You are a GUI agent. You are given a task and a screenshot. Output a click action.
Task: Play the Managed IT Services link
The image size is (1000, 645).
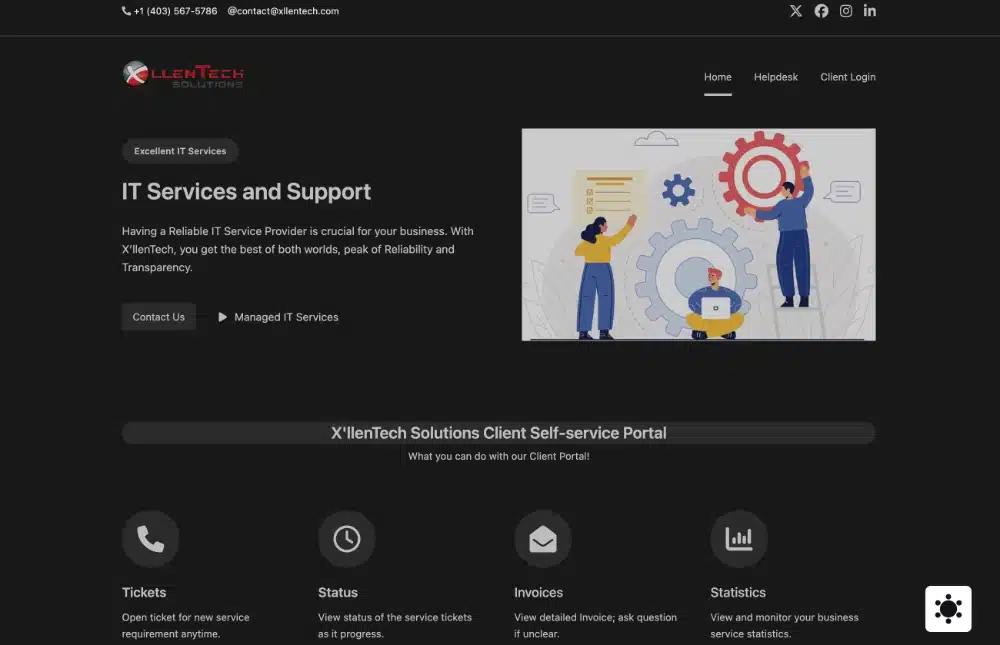[x=278, y=317]
